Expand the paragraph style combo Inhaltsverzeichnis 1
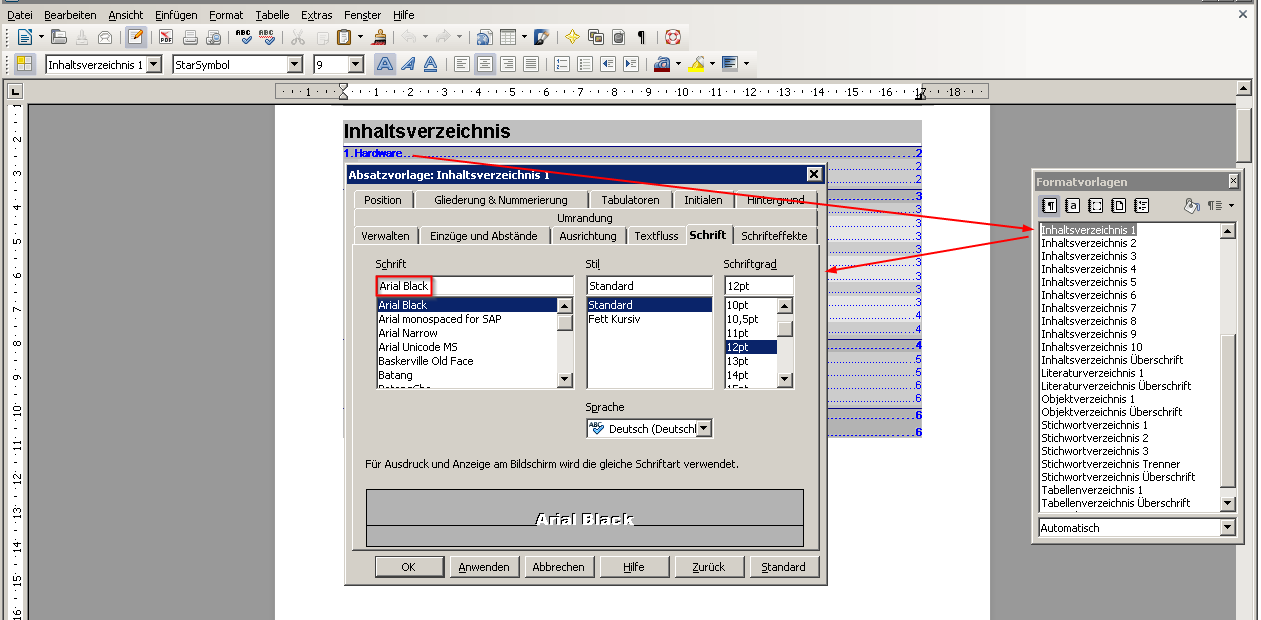This screenshot has width=1261, height=620. [x=154, y=64]
